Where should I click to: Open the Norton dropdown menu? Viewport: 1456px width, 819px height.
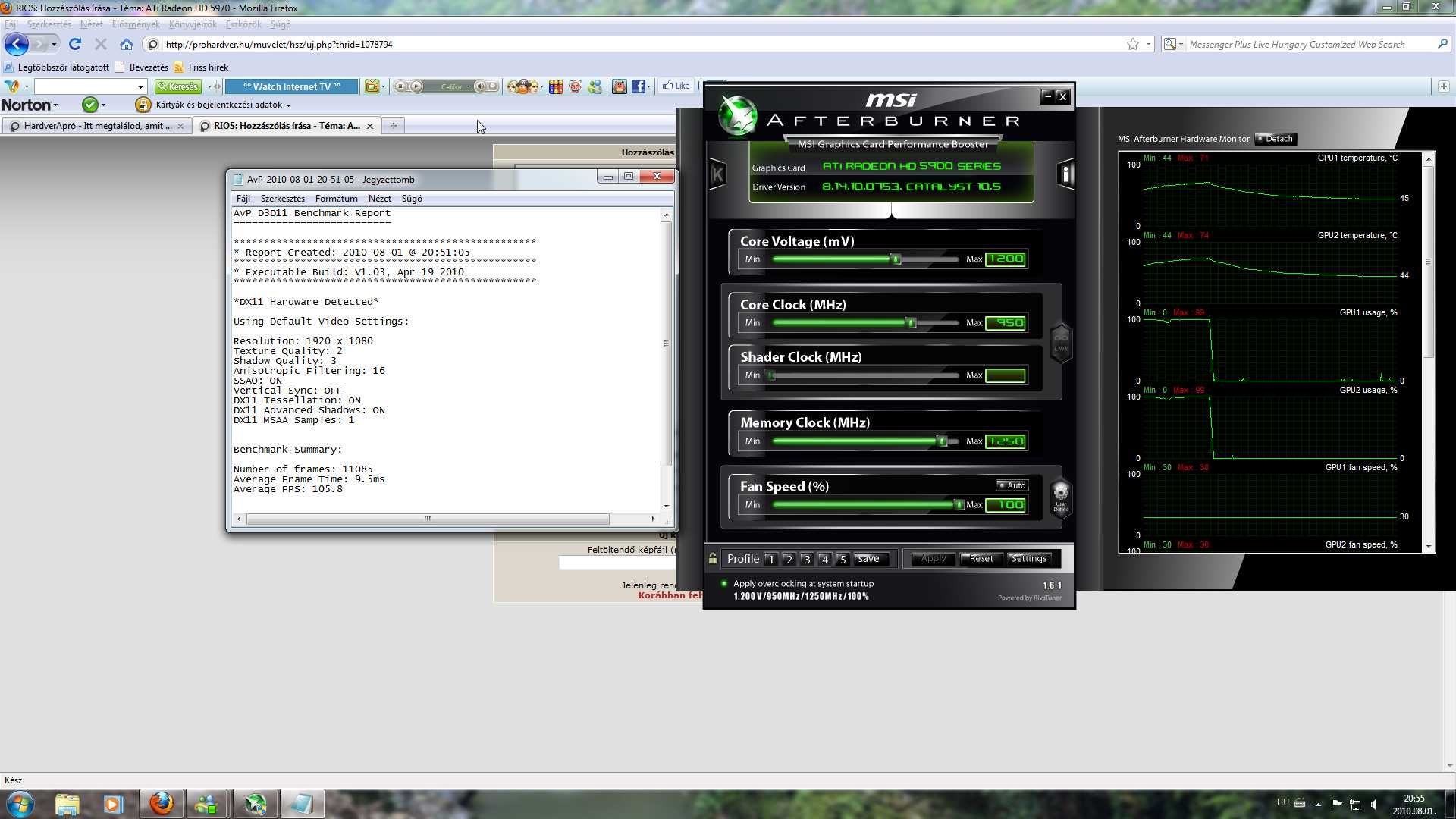tap(30, 105)
